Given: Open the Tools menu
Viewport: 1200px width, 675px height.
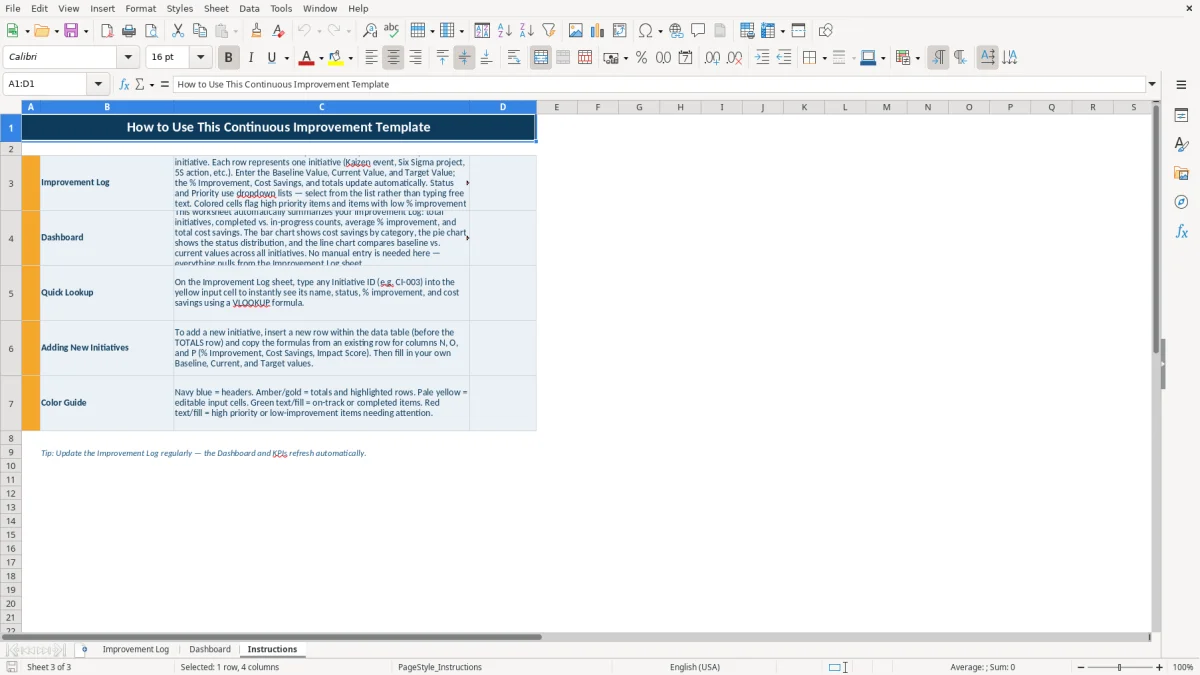Looking at the screenshot, I should point(281,8).
